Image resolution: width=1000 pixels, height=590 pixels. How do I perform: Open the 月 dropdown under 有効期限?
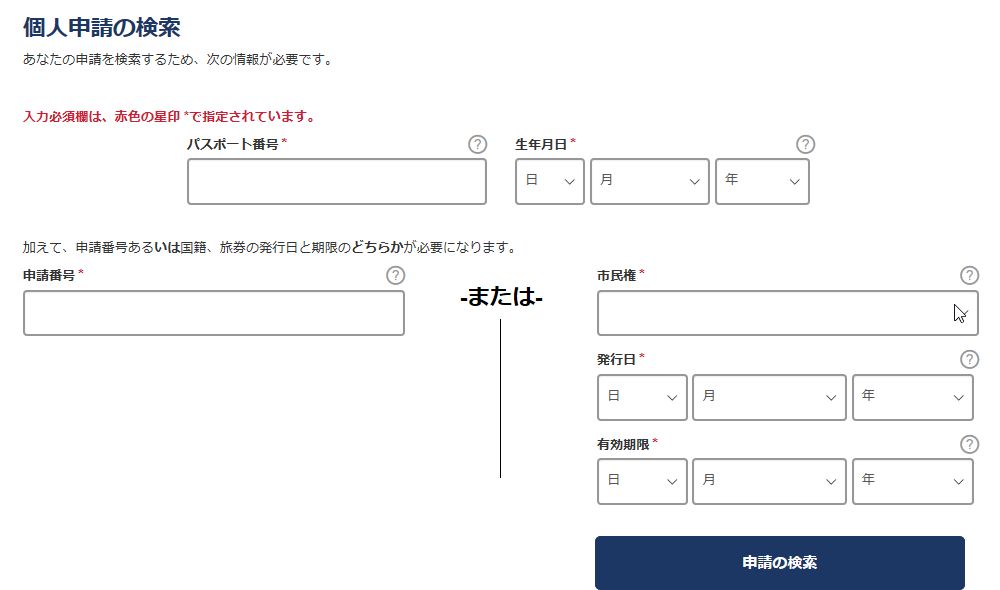769,481
